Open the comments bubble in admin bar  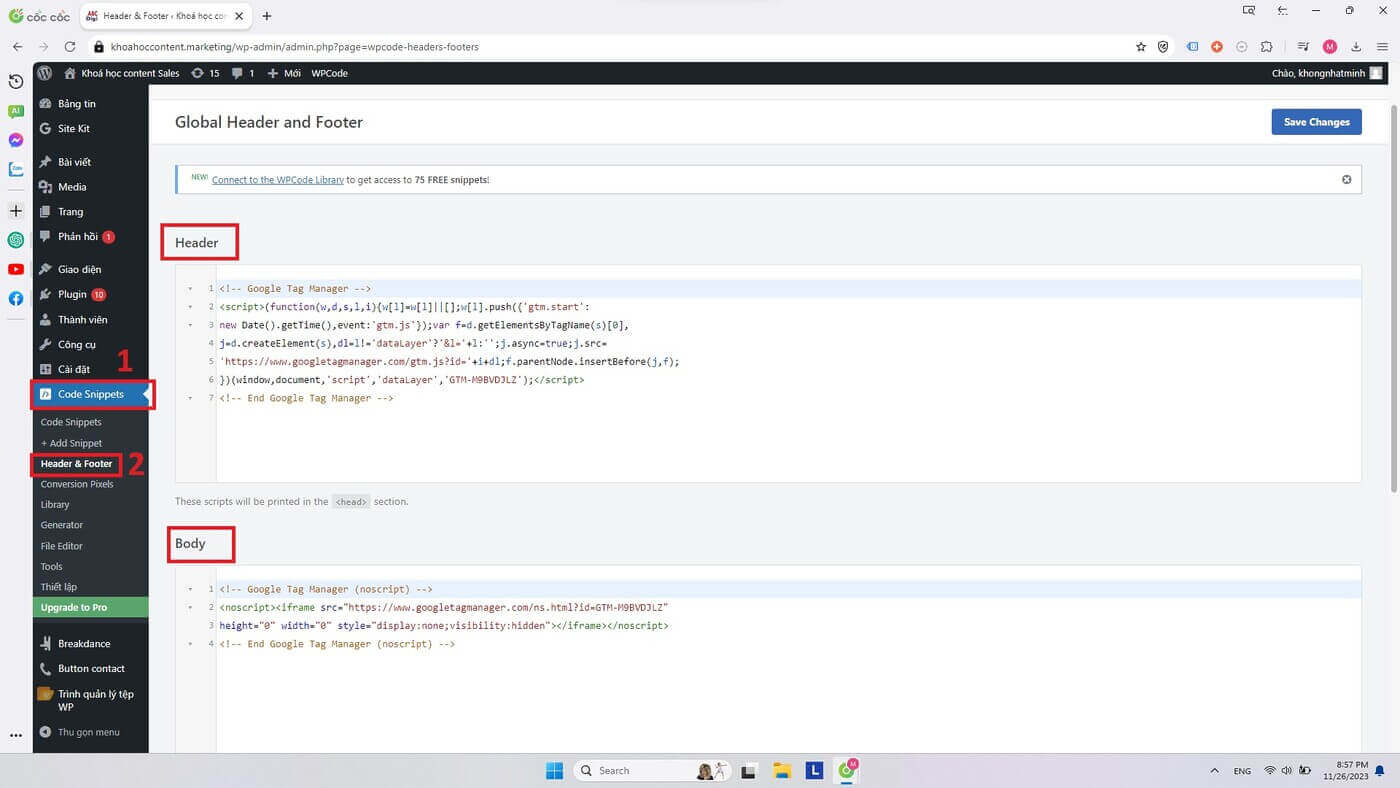pyautogui.click(x=243, y=73)
